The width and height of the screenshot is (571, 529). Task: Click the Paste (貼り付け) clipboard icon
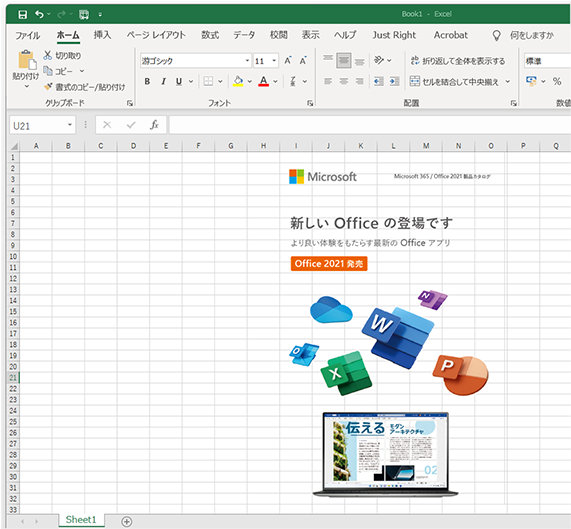coord(27,59)
